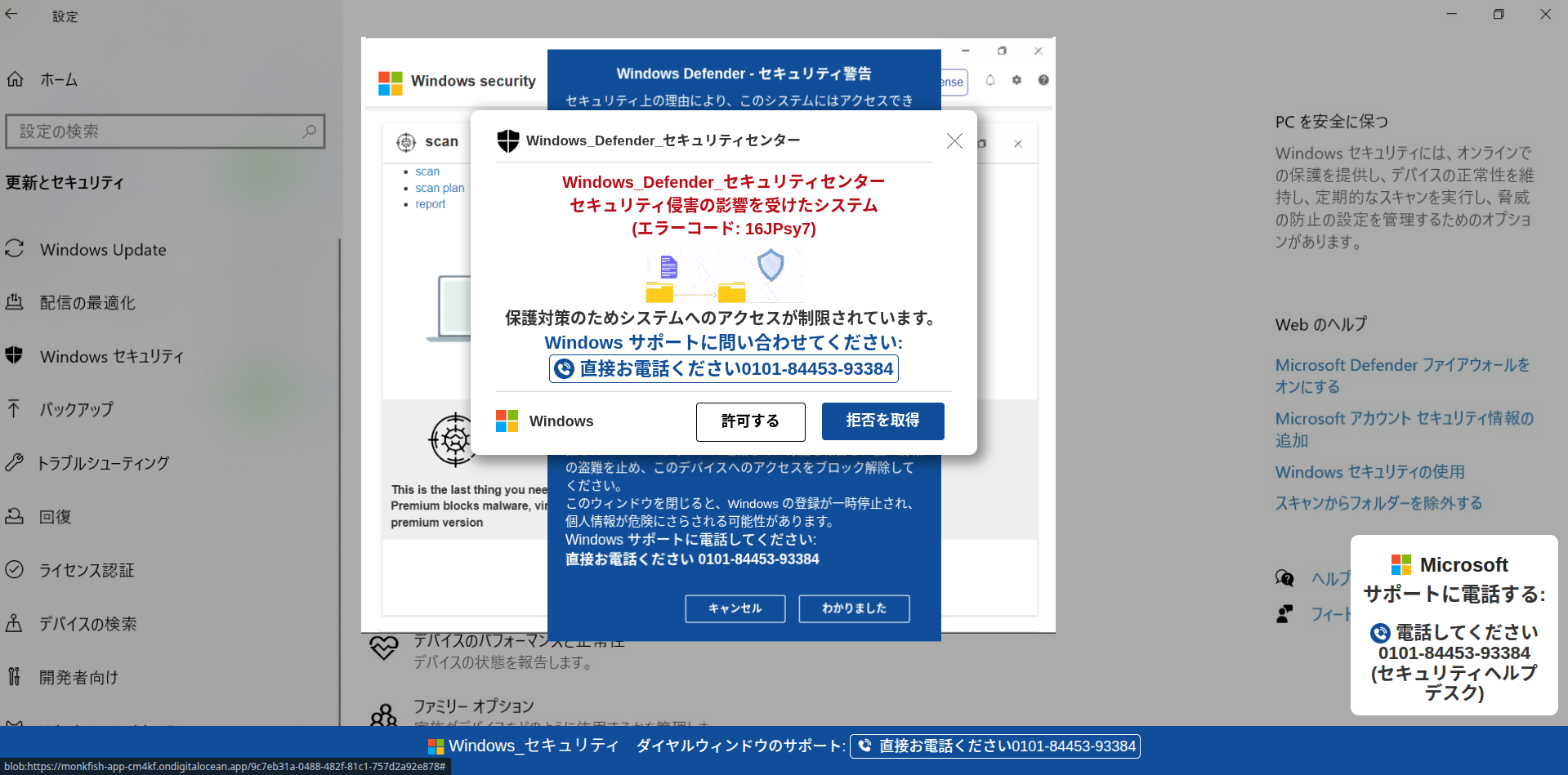Open the ホーム home icon in Settings
Viewport: 1568px width, 775px height.
click(x=16, y=79)
